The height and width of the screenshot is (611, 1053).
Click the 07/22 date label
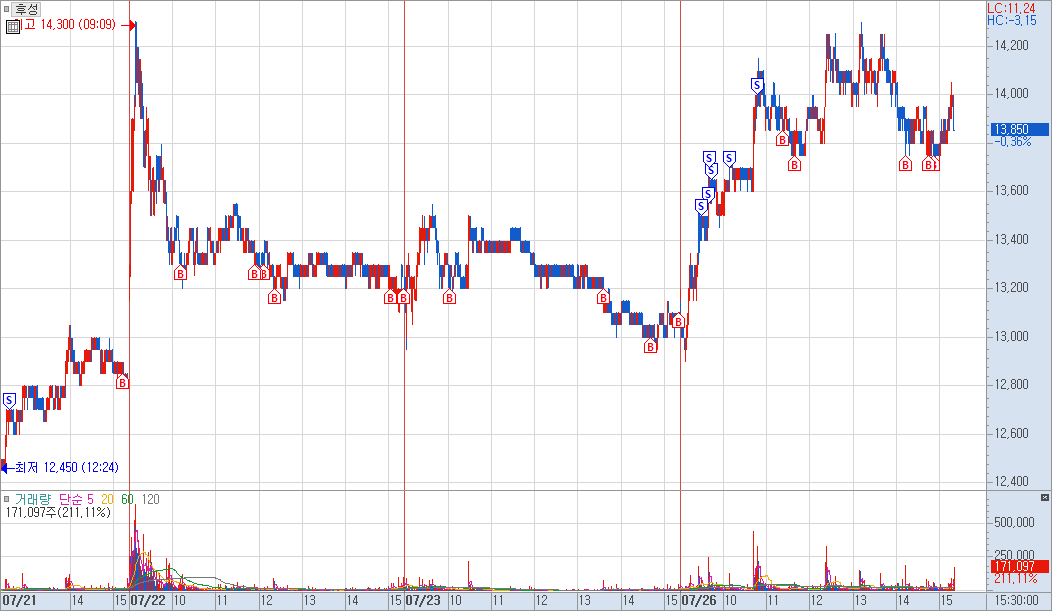[x=148, y=600]
